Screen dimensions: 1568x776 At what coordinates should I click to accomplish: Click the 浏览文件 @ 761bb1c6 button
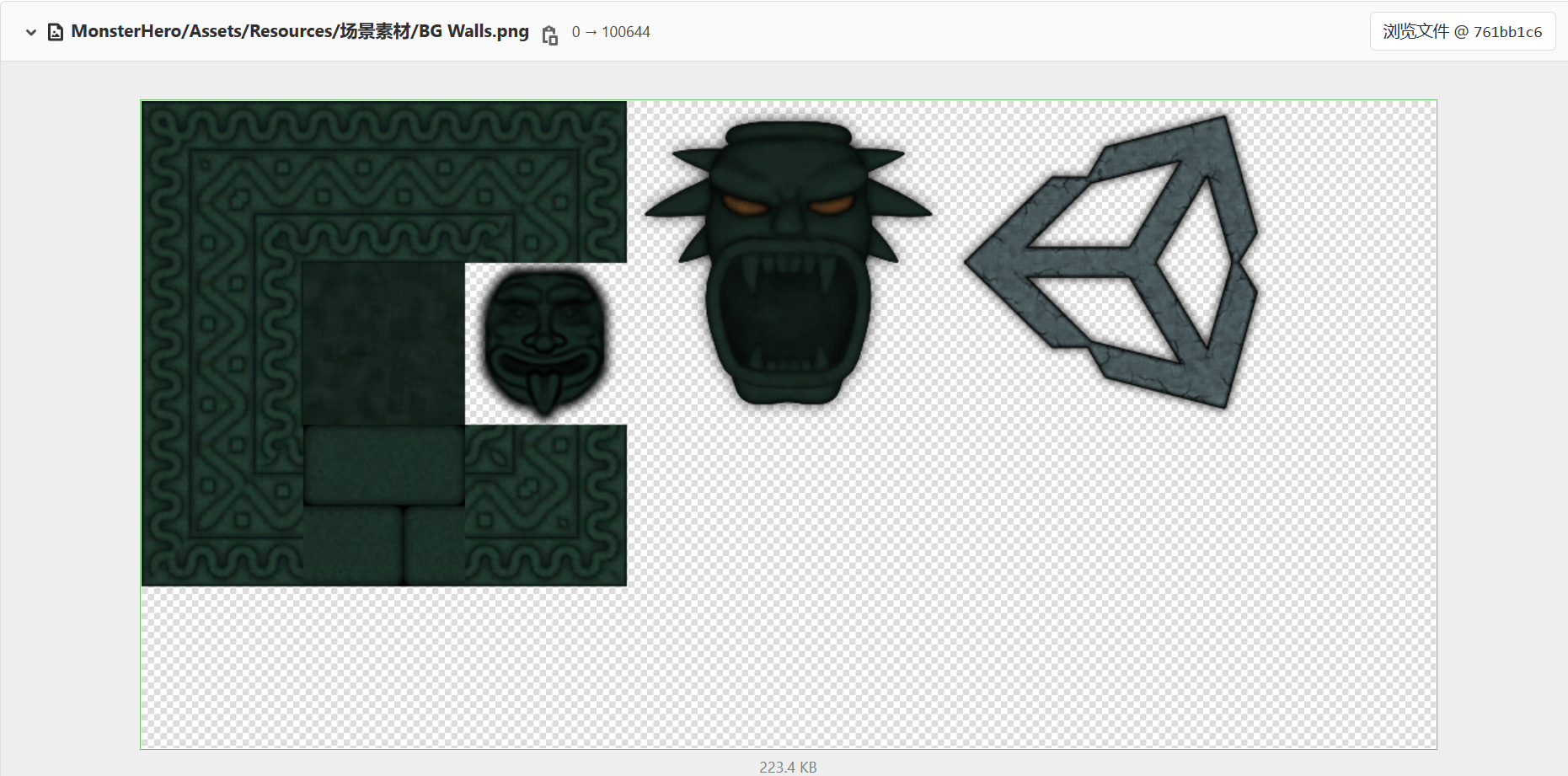click(1462, 31)
